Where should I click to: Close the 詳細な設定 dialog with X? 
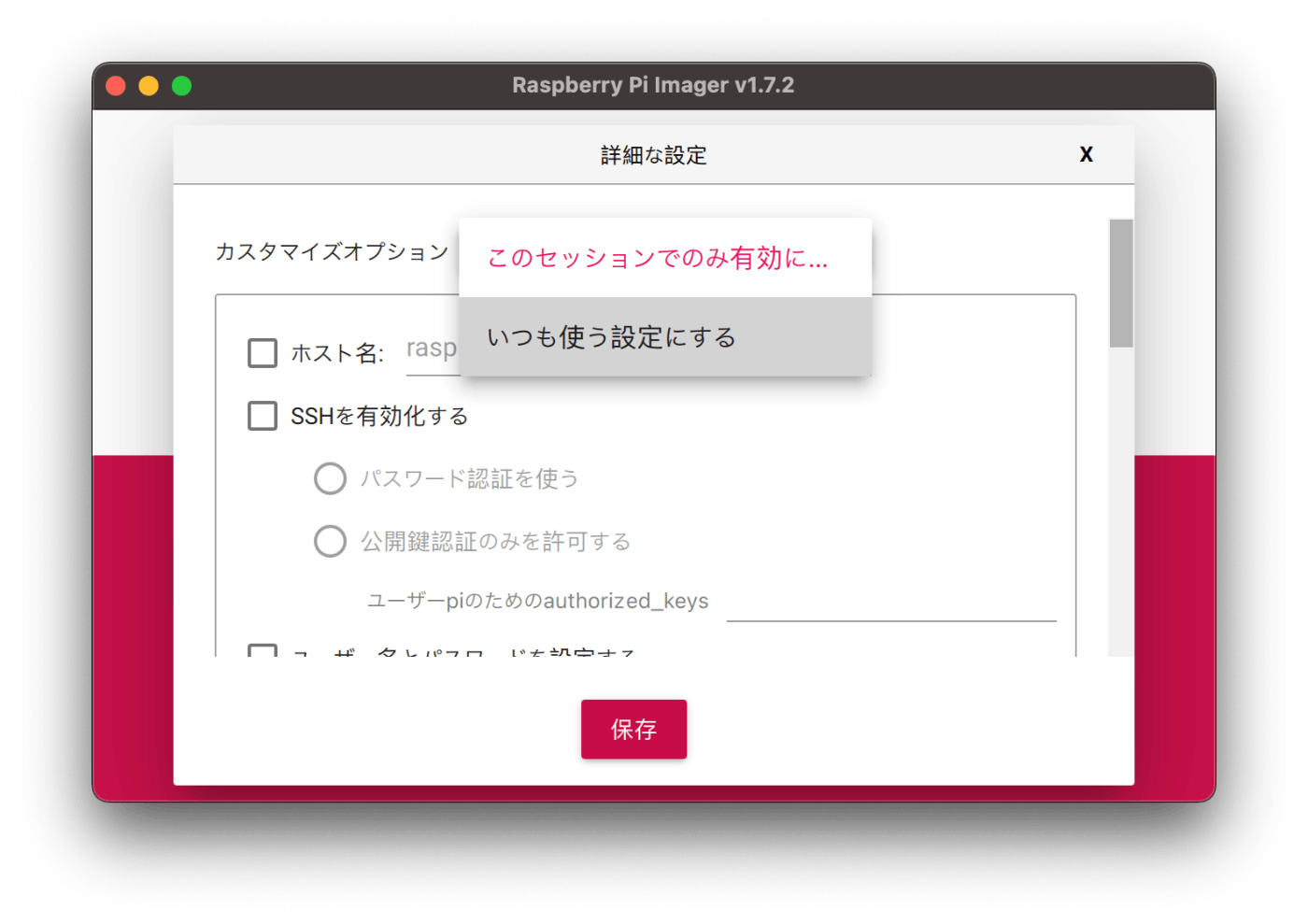(x=1086, y=154)
